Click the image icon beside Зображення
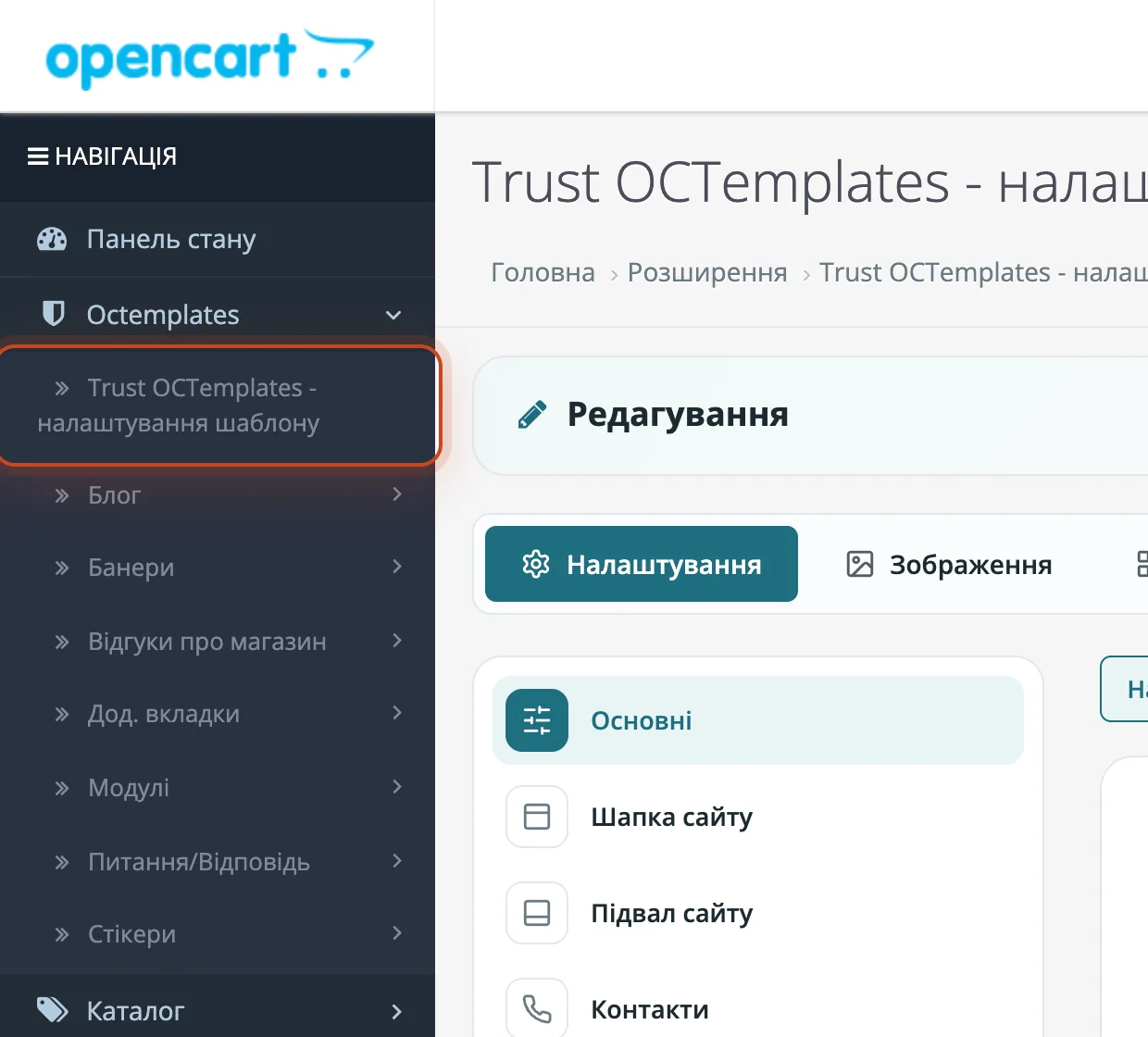Viewport: 1148px width, 1037px height. pos(860,564)
